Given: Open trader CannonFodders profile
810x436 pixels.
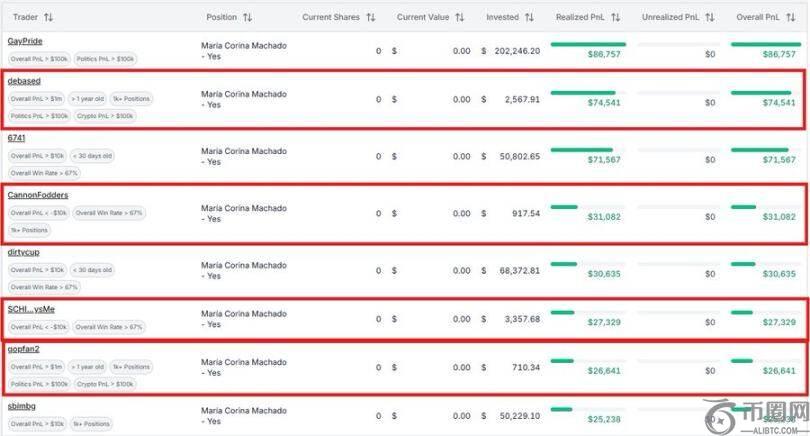Looking at the screenshot, I should pyautogui.click(x=38, y=195).
